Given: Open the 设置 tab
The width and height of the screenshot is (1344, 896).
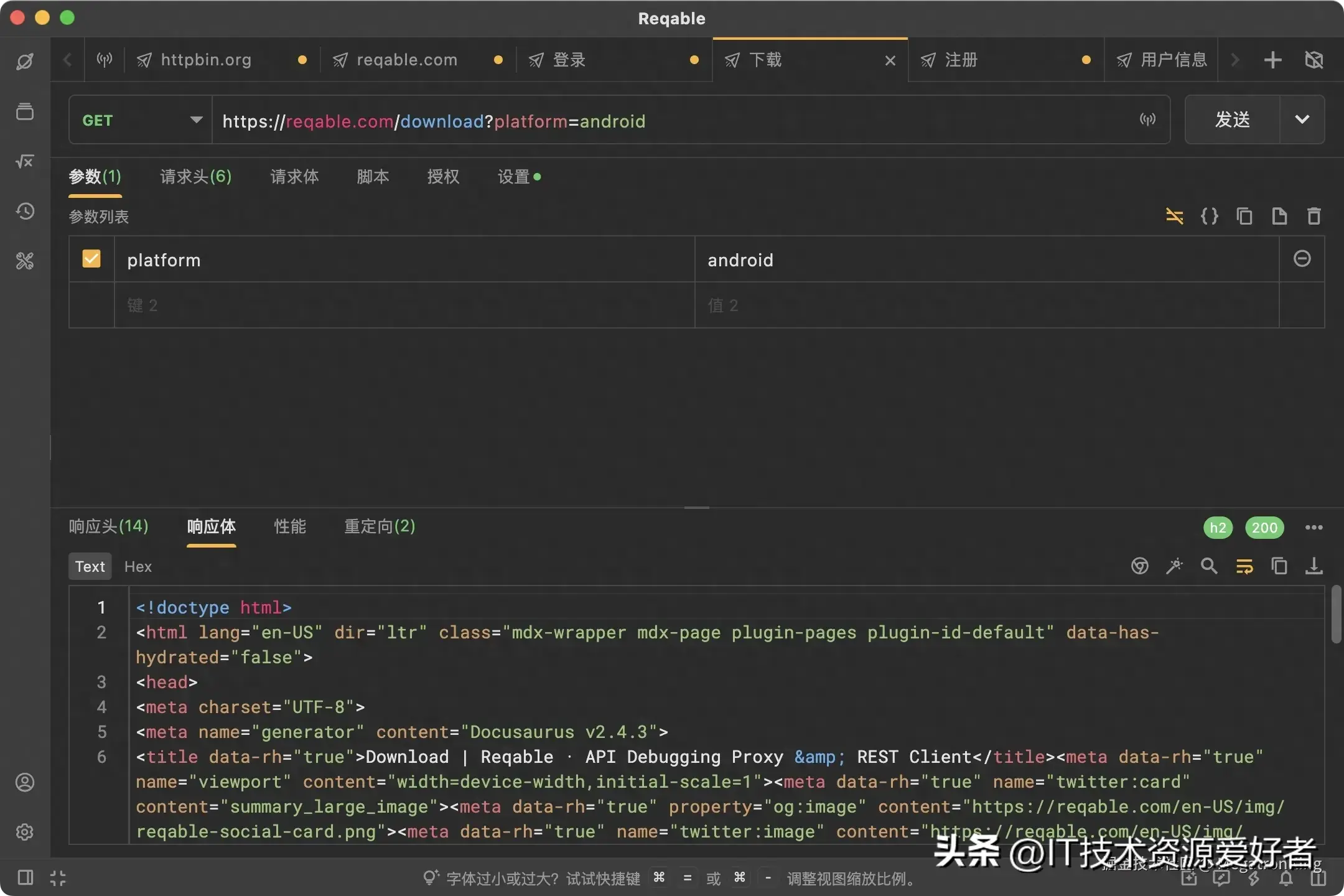Looking at the screenshot, I should point(519,177).
